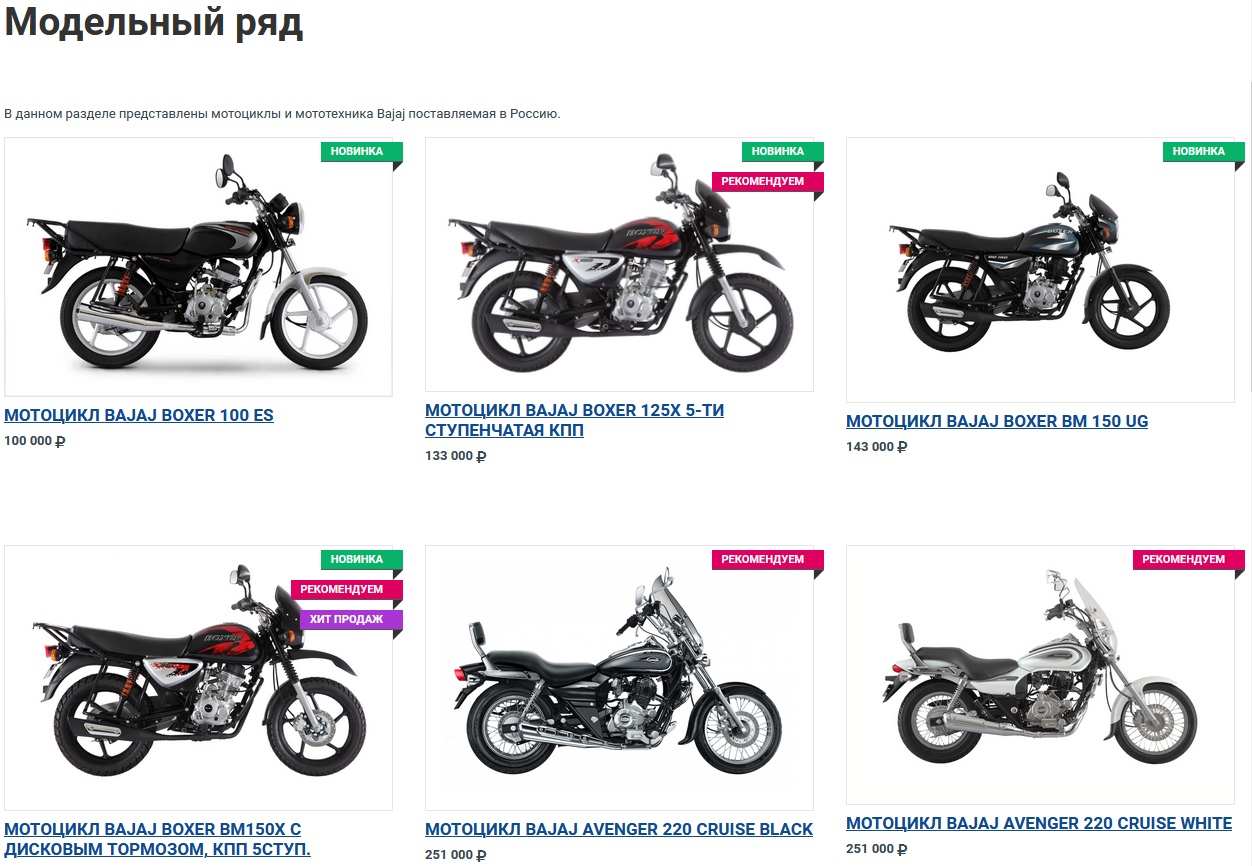The height and width of the screenshot is (866, 1252).
Task: Click the Boxer BM 150 UG motorcycle photo
Action: tap(1040, 270)
